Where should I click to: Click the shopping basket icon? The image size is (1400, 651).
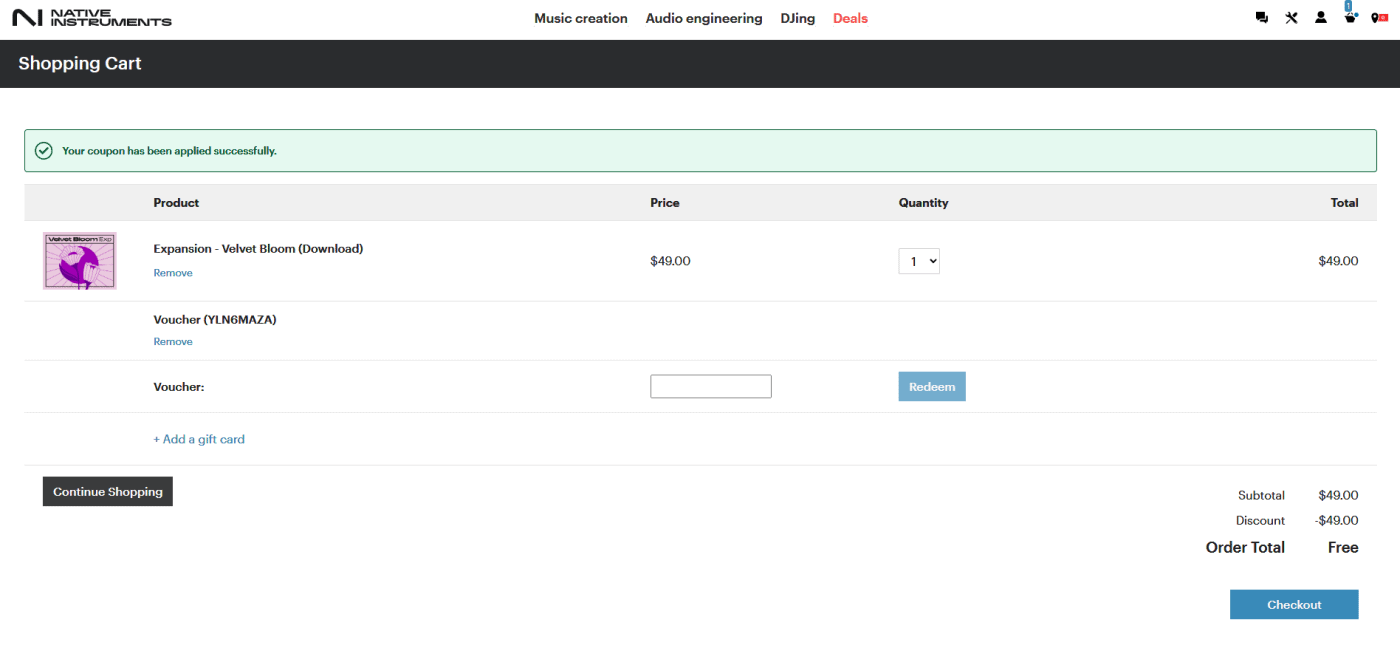click(x=1350, y=18)
